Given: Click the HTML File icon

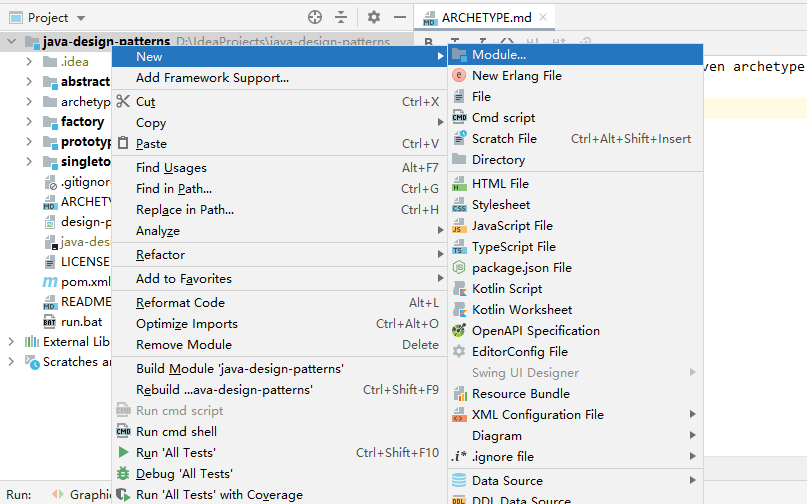Looking at the screenshot, I should [x=459, y=184].
